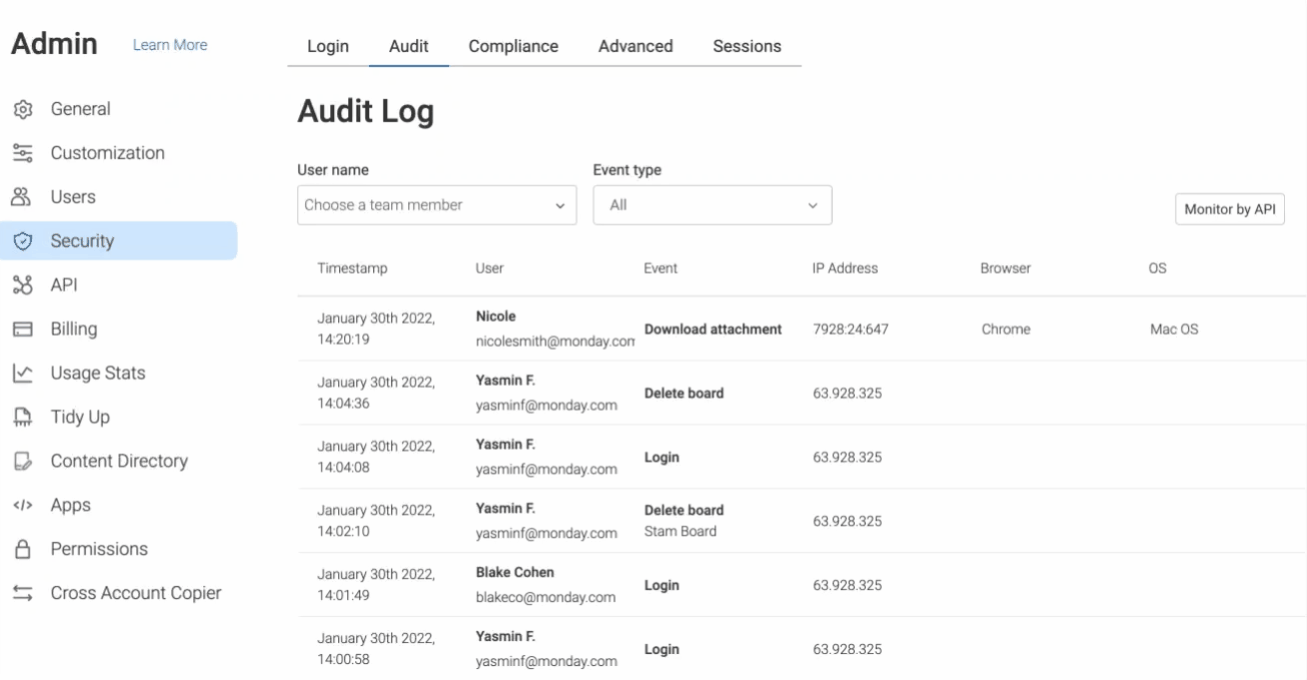Image resolution: width=1307 pixels, height=680 pixels.
Task: Click the Permissions lock icon
Action: pyautogui.click(x=22, y=548)
